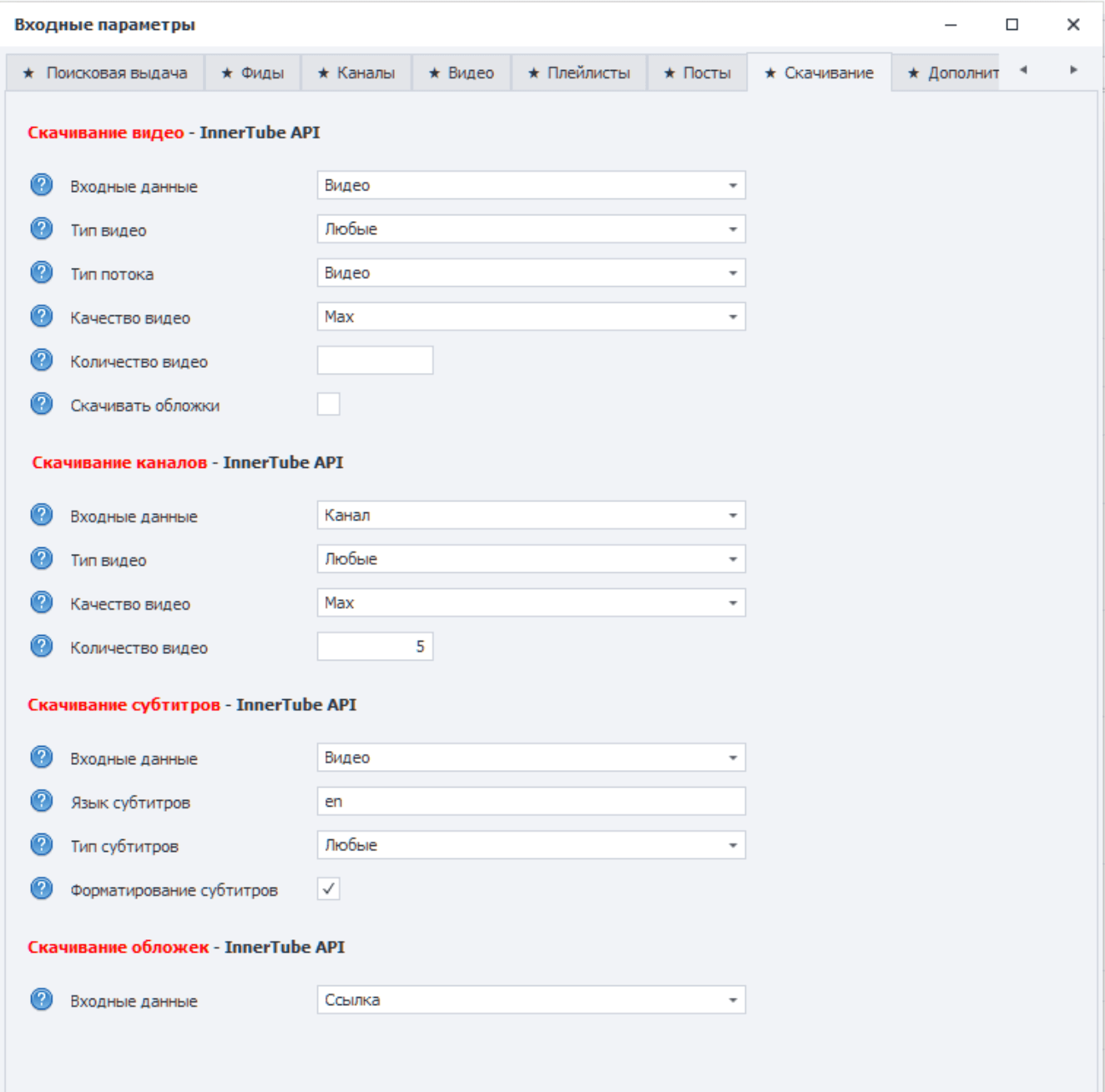Switch to the Каналы tab

pos(356,73)
